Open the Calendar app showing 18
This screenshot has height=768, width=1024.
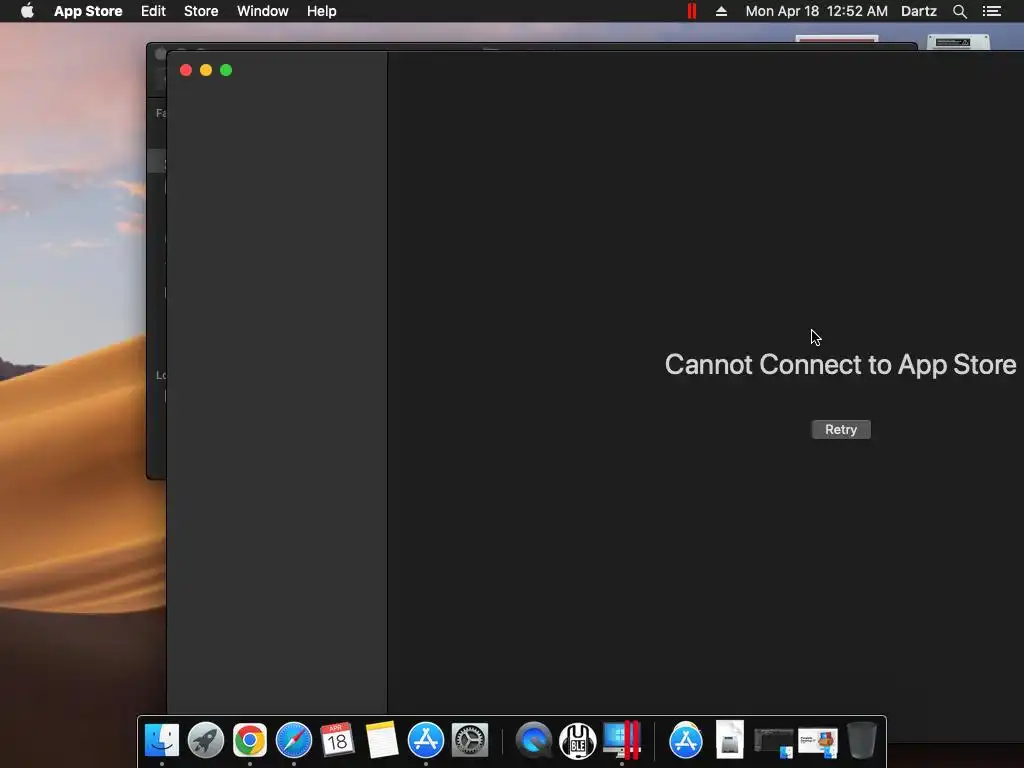(x=337, y=741)
